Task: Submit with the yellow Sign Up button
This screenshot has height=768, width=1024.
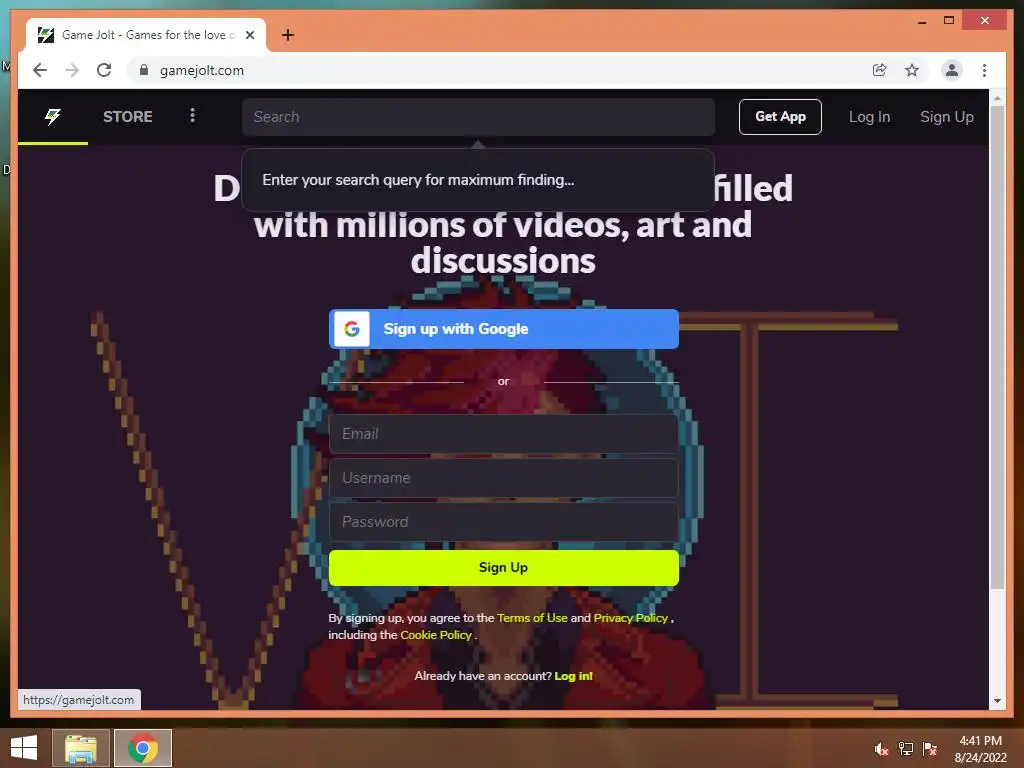Action: pos(504,568)
